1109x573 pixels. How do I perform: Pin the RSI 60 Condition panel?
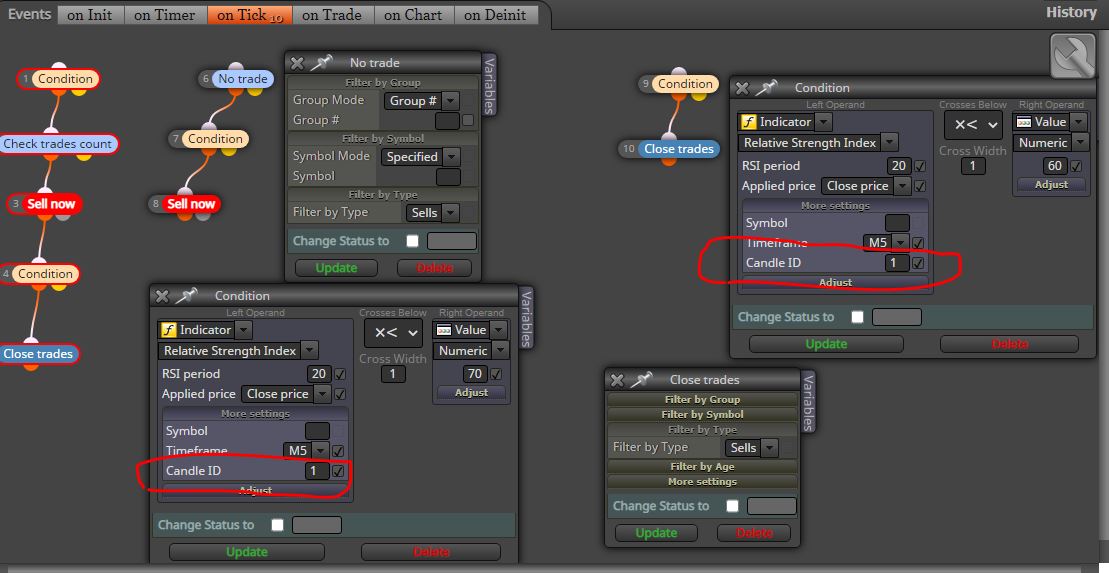(x=765, y=87)
